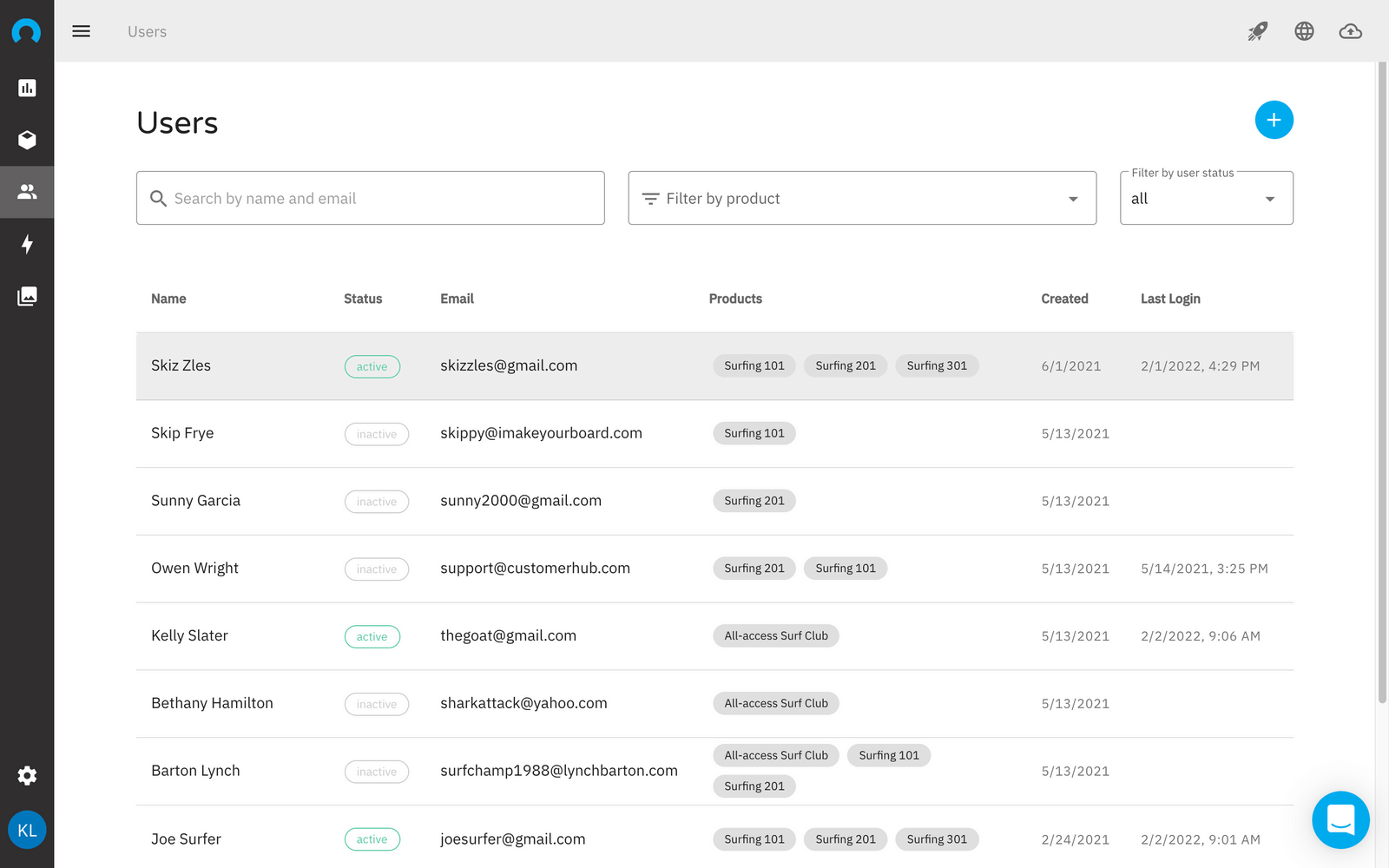
Task: Toggle the hamburger navigation menu
Action: pyautogui.click(x=82, y=31)
